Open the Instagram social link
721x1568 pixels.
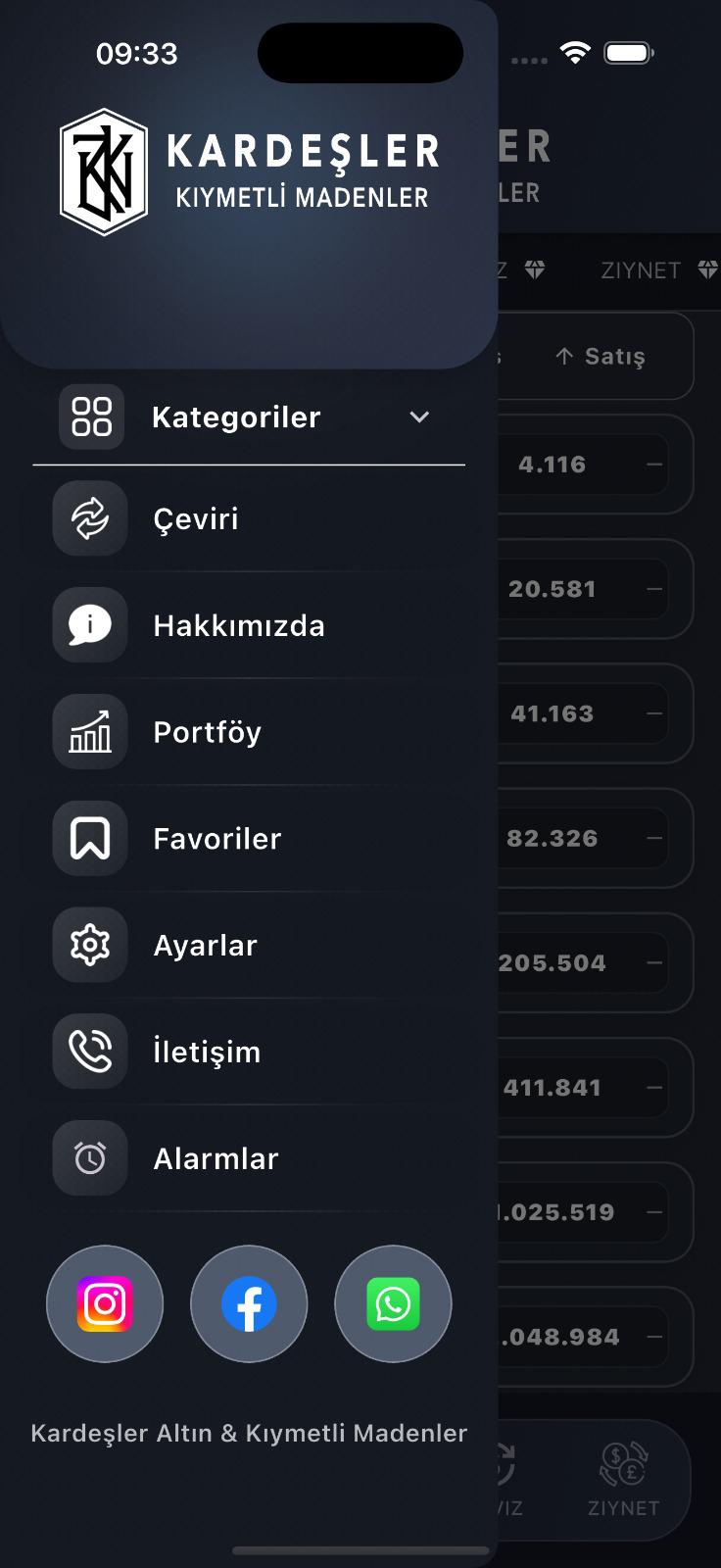pos(105,1303)
